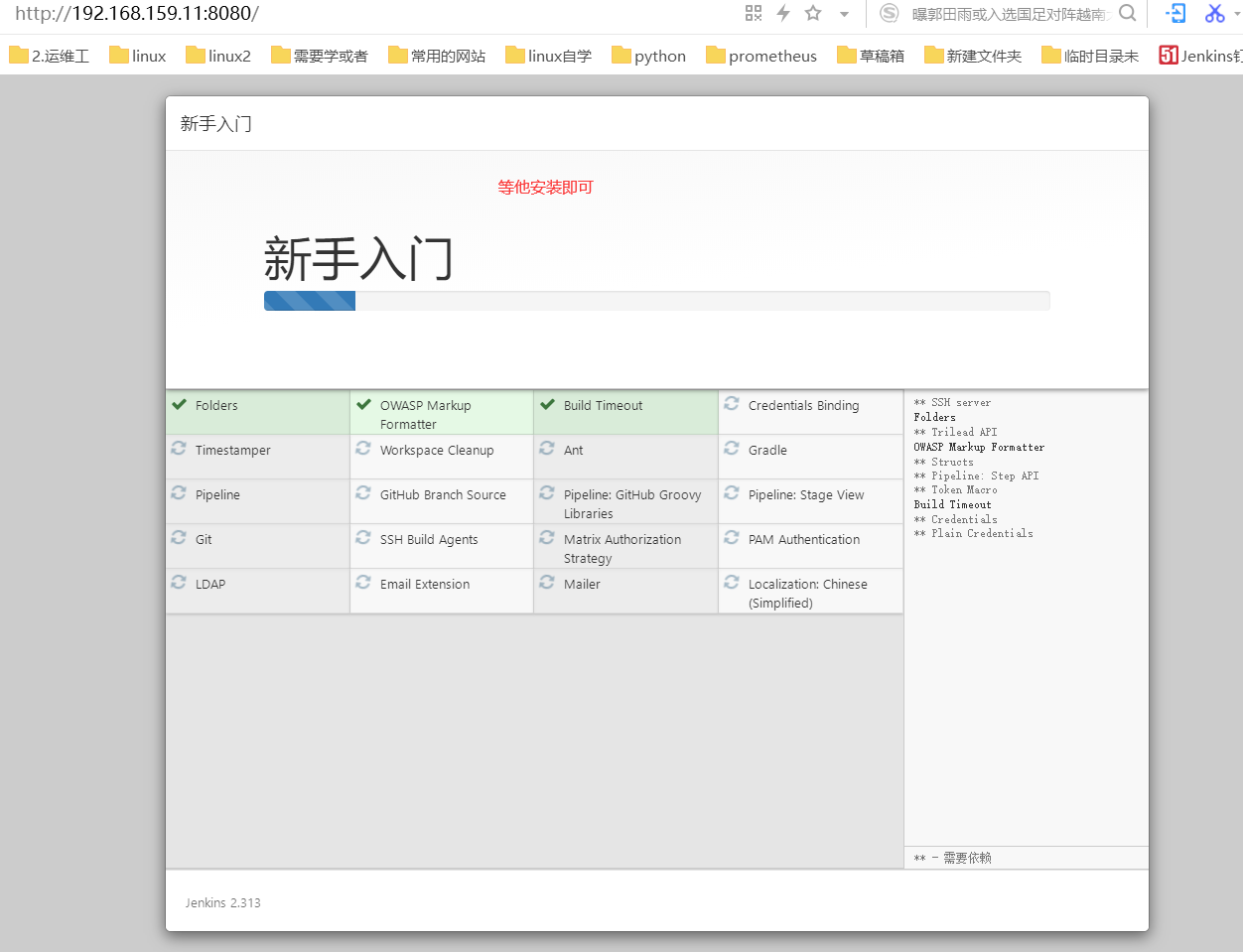Click refresh icon beside Gradle
1243x952 pixels.
click(x=732, y=448)
